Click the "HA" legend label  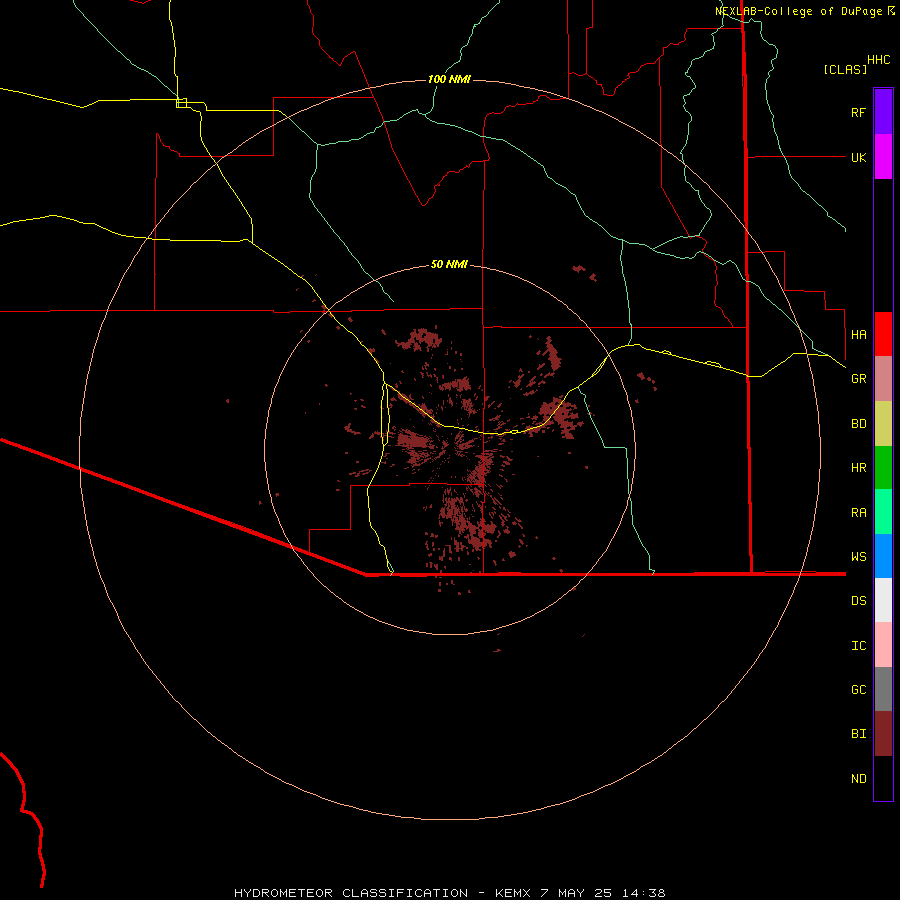click(x=858, y=334)
